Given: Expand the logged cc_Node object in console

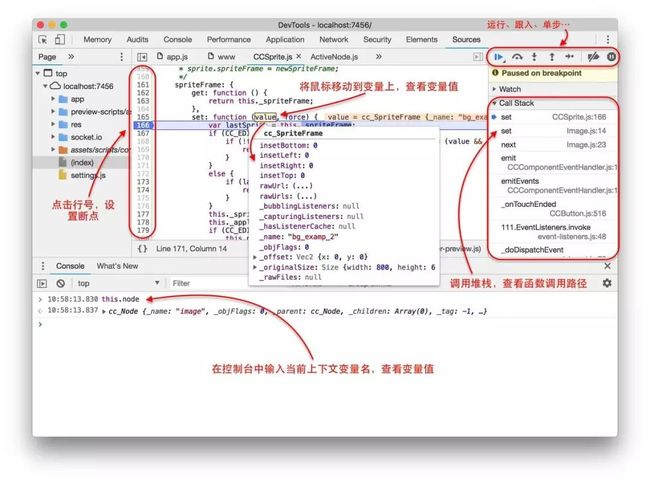Looking at the screenshot, I should [x=104, y=311].
